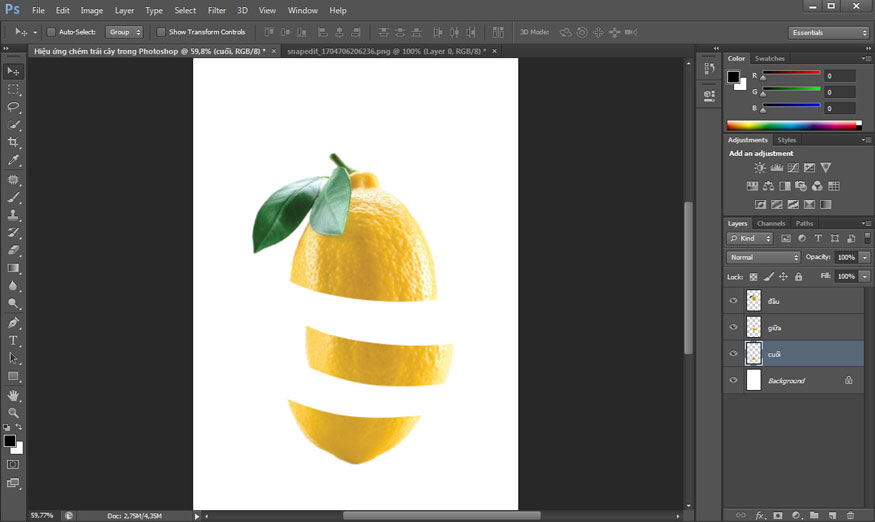Hide the cuối layer

click(x=733, y=353)
